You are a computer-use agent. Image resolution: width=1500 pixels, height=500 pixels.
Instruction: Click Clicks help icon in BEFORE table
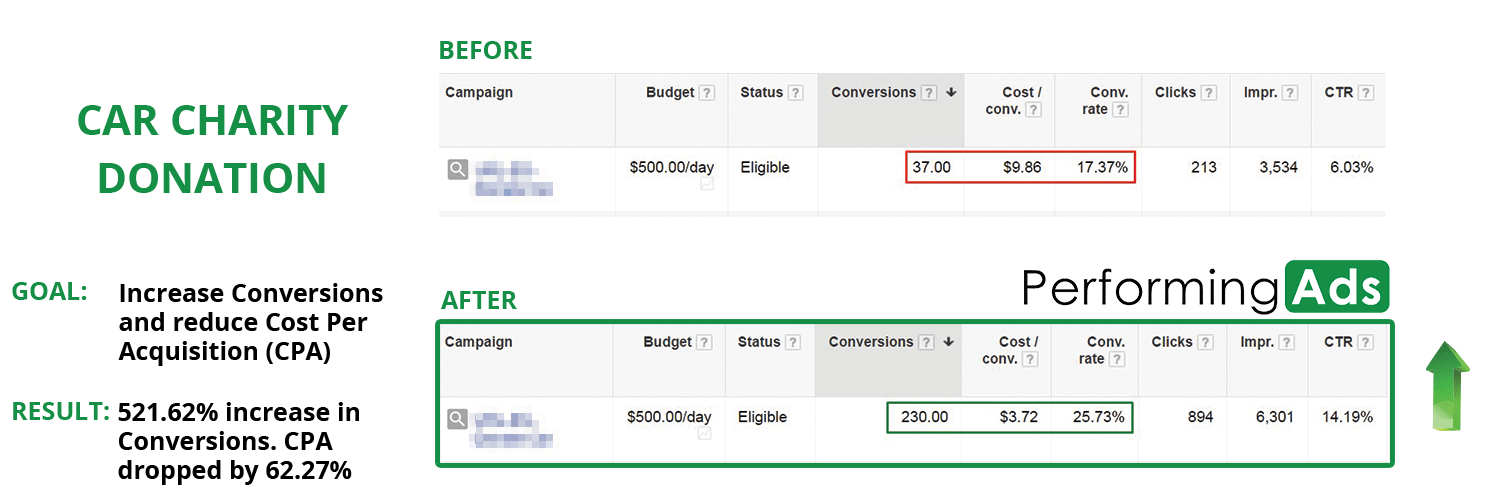(x=1209, y=93)
